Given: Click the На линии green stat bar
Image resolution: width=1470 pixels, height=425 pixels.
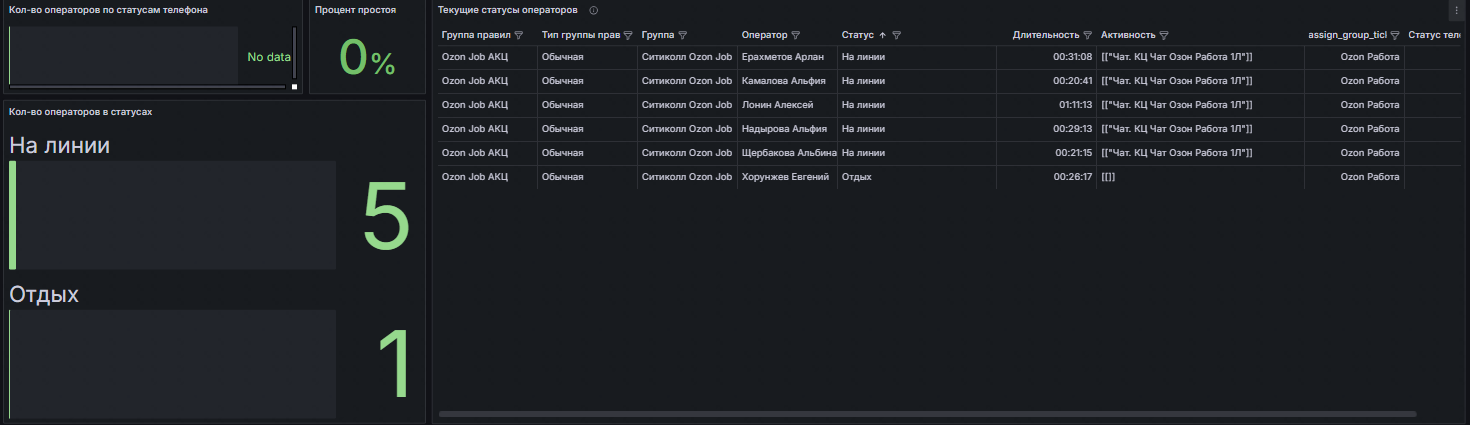Looking at the screenshot, I should click(x=12, y=215).
